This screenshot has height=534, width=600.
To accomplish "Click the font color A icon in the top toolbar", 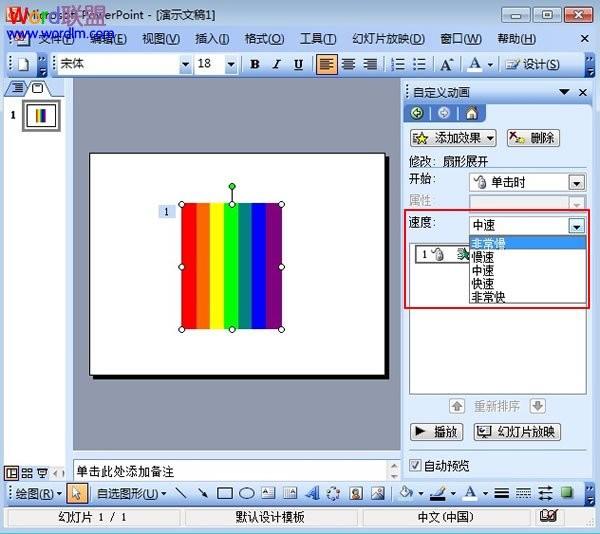I will tap(474, 64).
